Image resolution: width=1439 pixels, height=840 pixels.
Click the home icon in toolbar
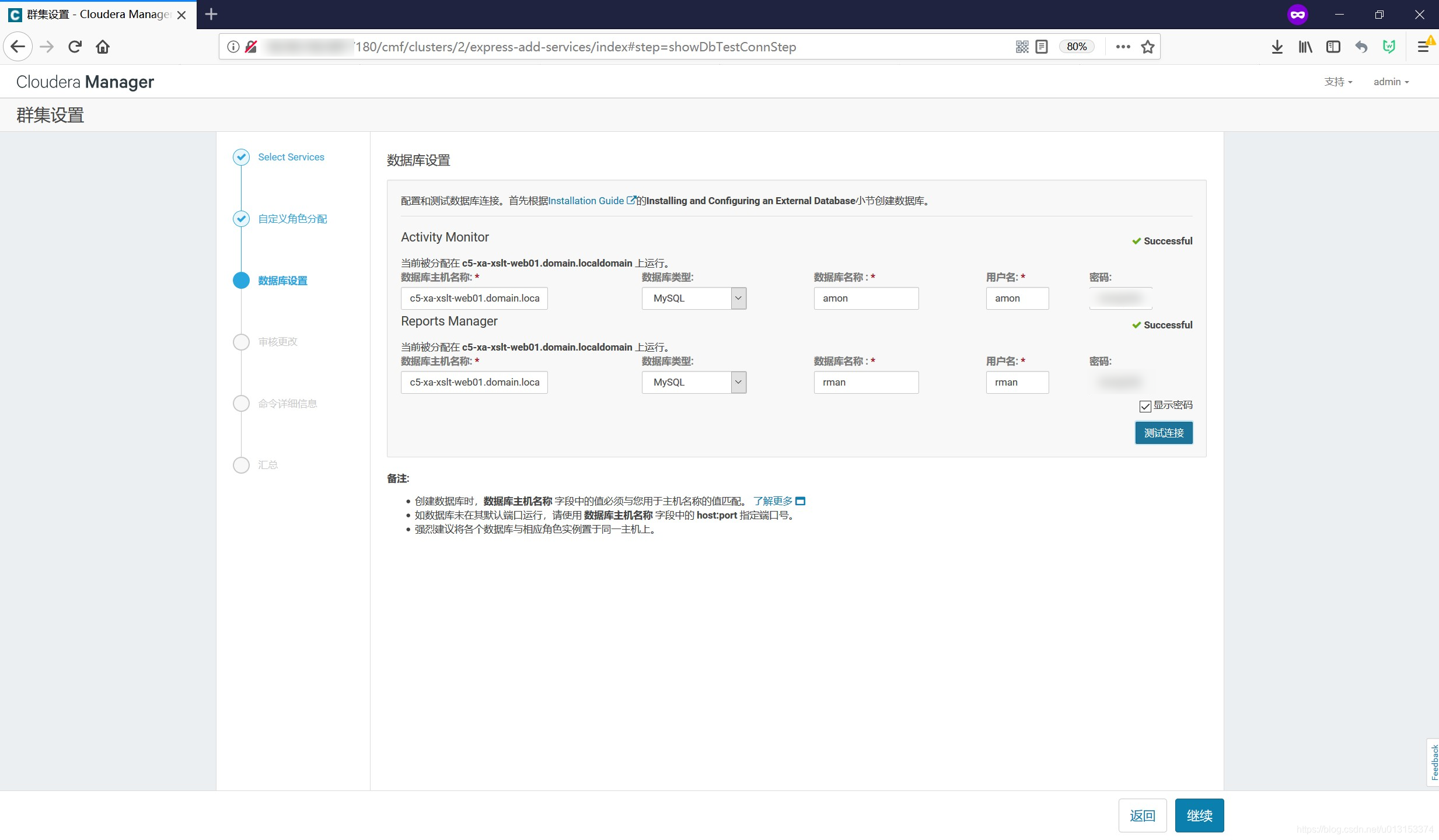tap(103, 47)
